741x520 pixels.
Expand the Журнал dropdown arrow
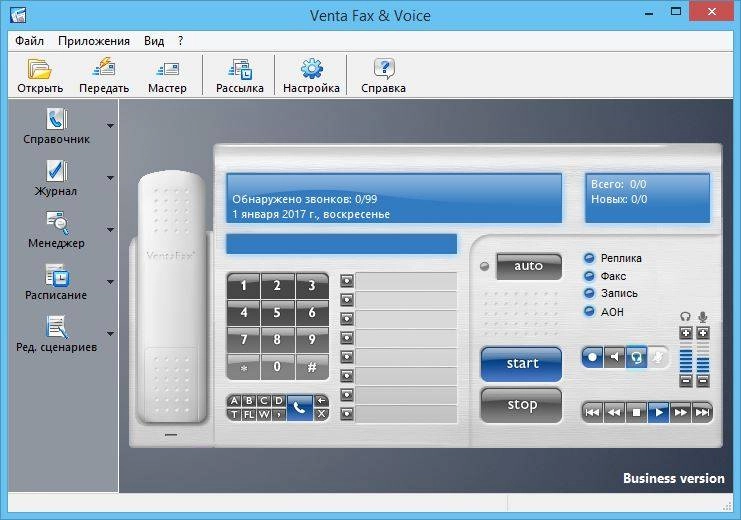(x=110, y=178)
